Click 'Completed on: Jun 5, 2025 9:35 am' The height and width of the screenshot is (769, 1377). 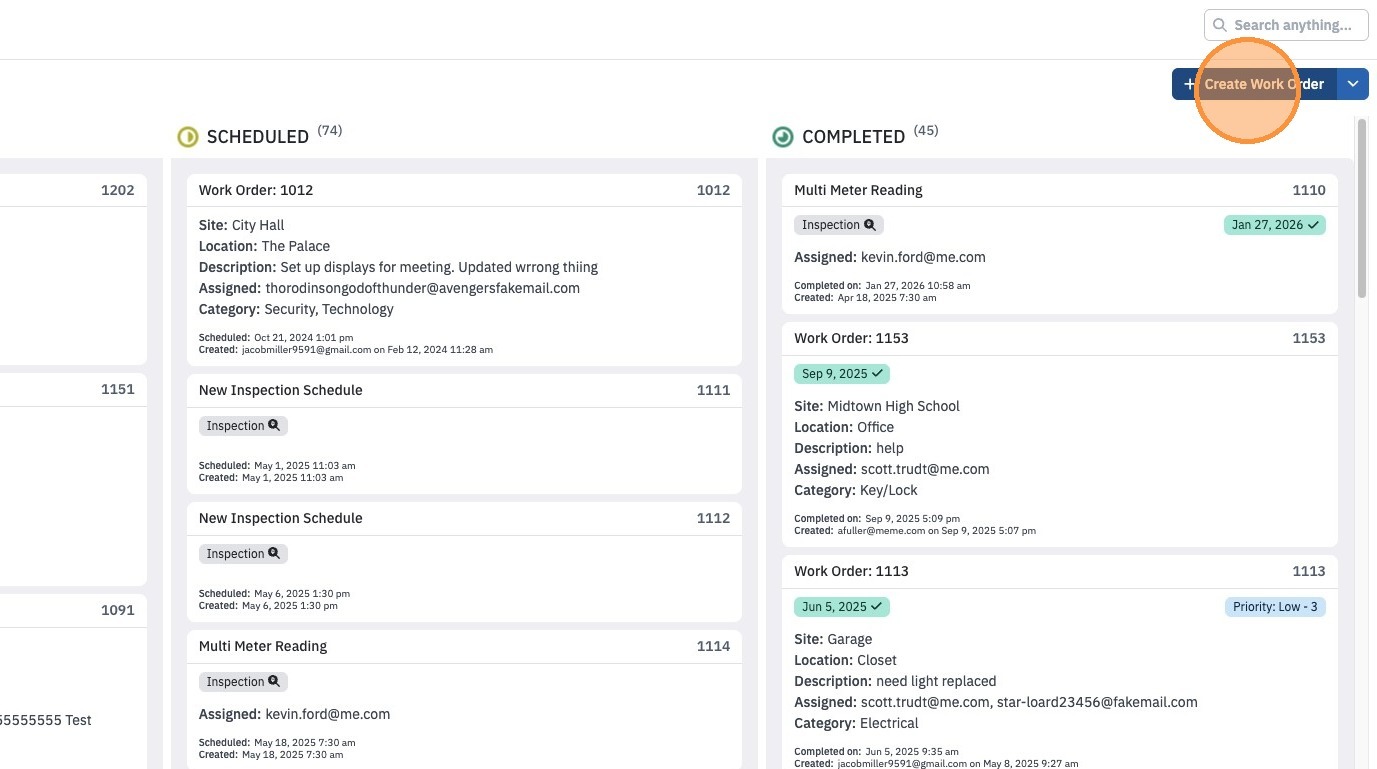[876, 752]
